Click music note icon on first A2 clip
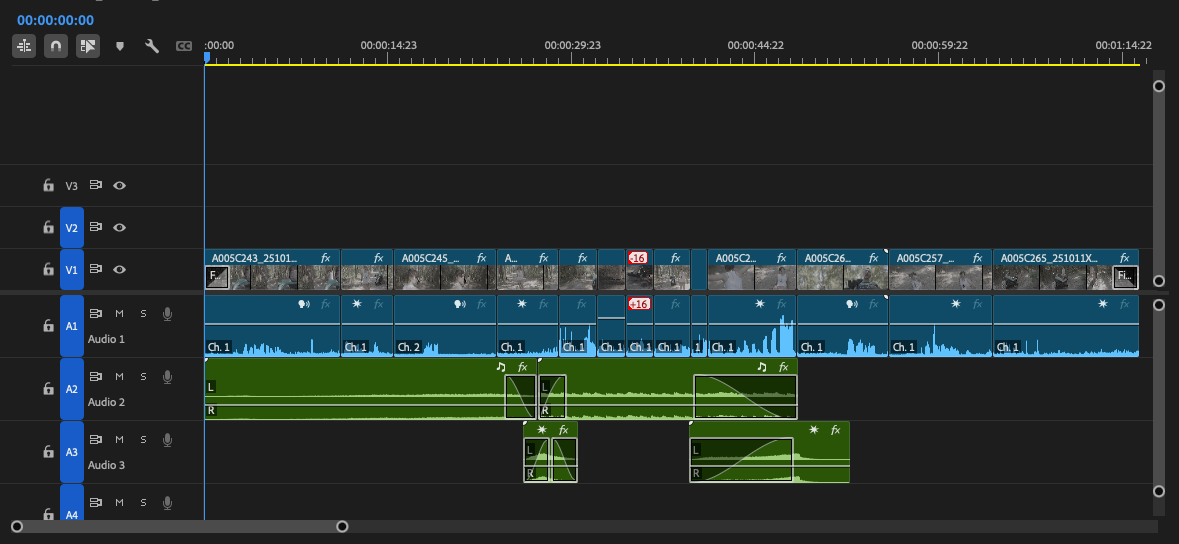 (501, 367)
